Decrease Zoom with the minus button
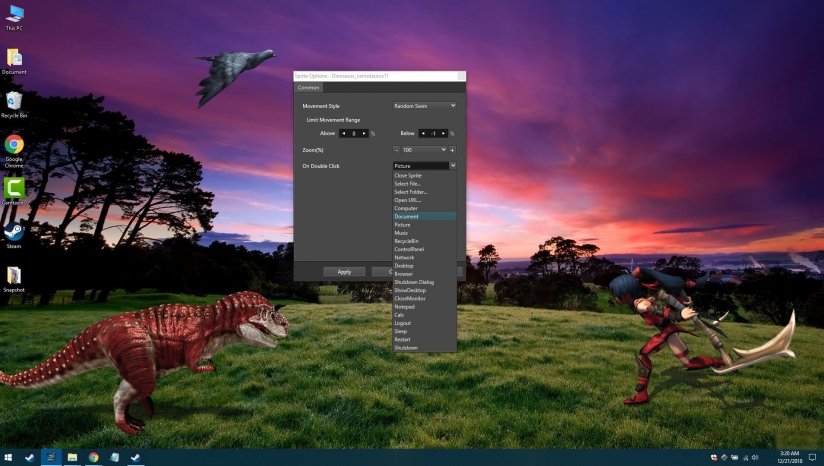This screenshot has height=466, width=824. pyautogui.click(x=397, y=149)
